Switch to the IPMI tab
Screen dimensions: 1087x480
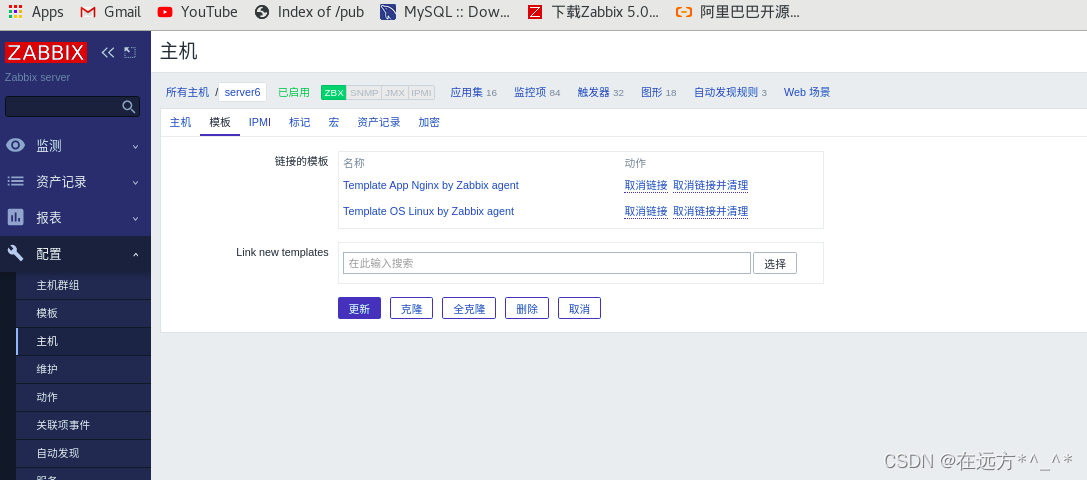click(x=260, y=122)
